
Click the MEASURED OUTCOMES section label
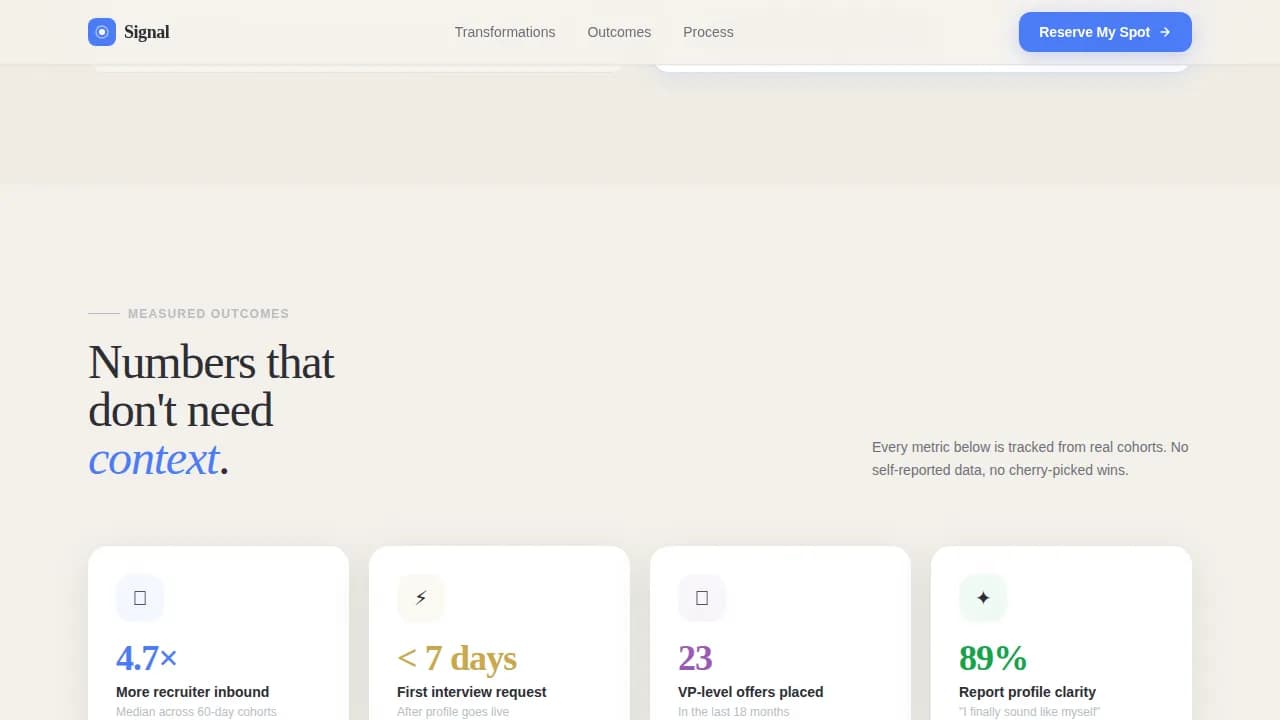click(208, 314)
